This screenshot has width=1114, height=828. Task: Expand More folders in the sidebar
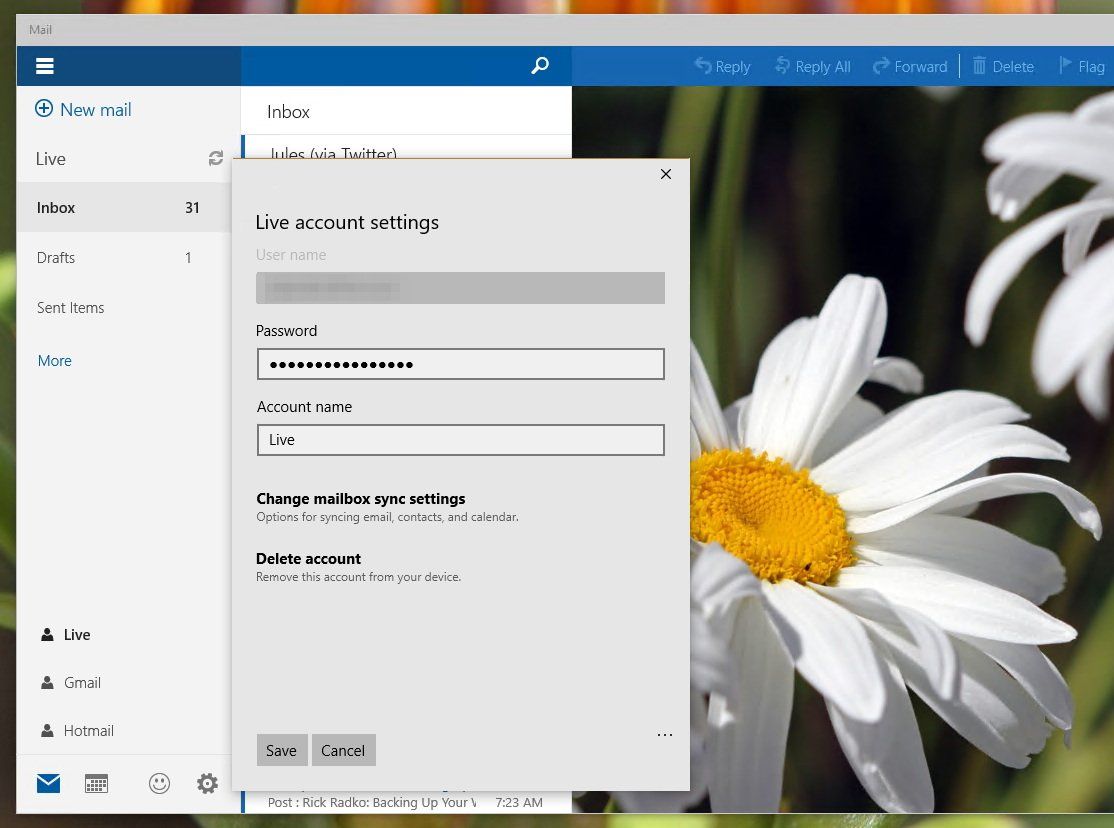pyautogui.click(x=54, y=360)
